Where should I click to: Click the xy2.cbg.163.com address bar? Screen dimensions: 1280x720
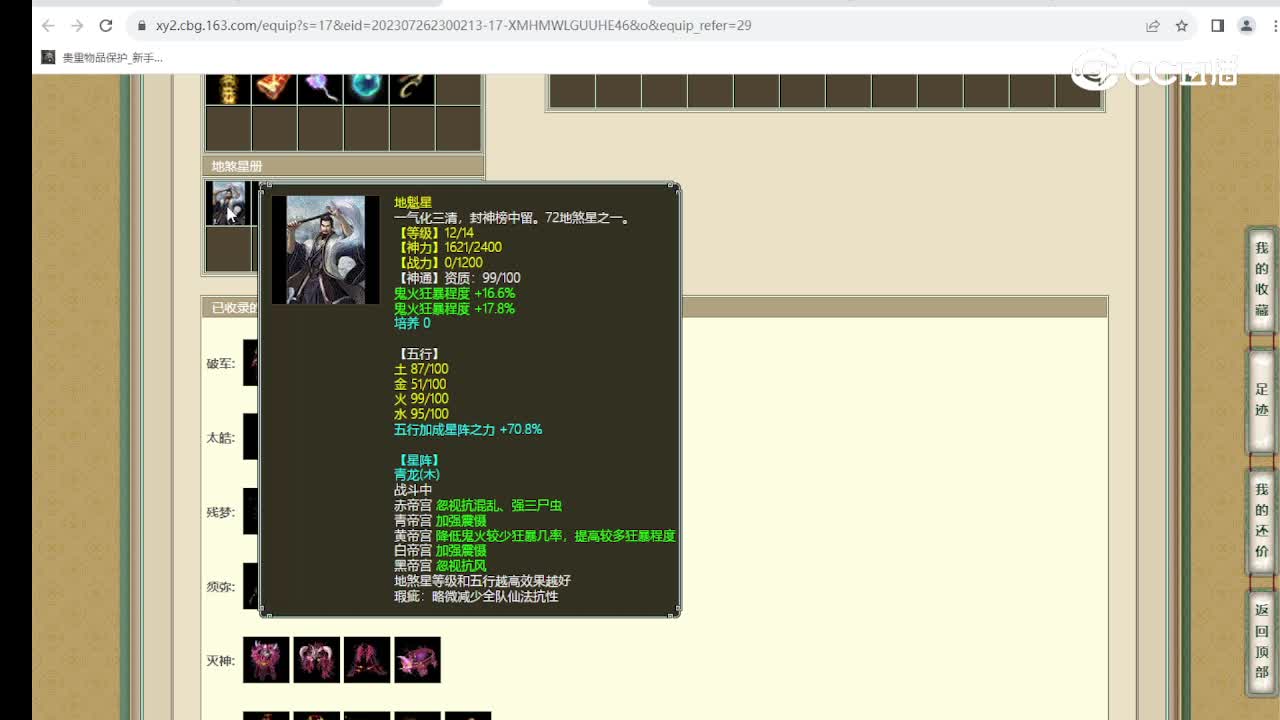click(640, 25)
